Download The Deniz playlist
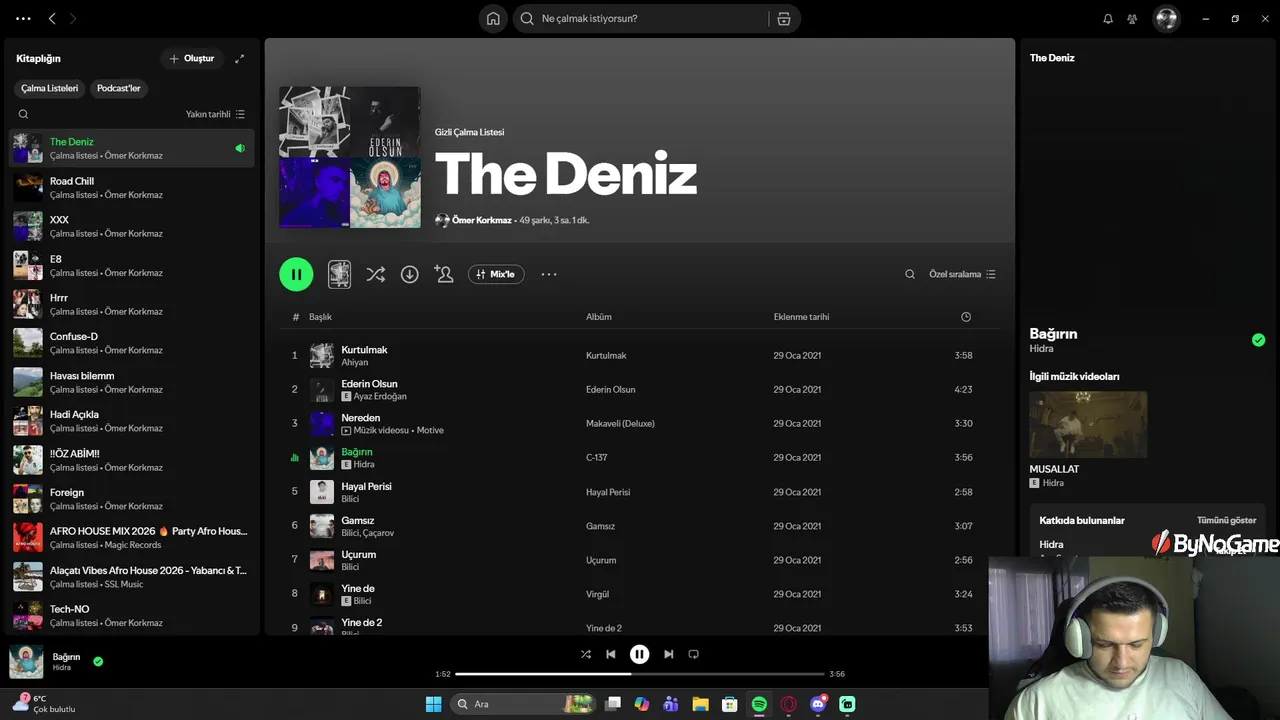Screen dimensions: 1280x720 tap(410, 274)
